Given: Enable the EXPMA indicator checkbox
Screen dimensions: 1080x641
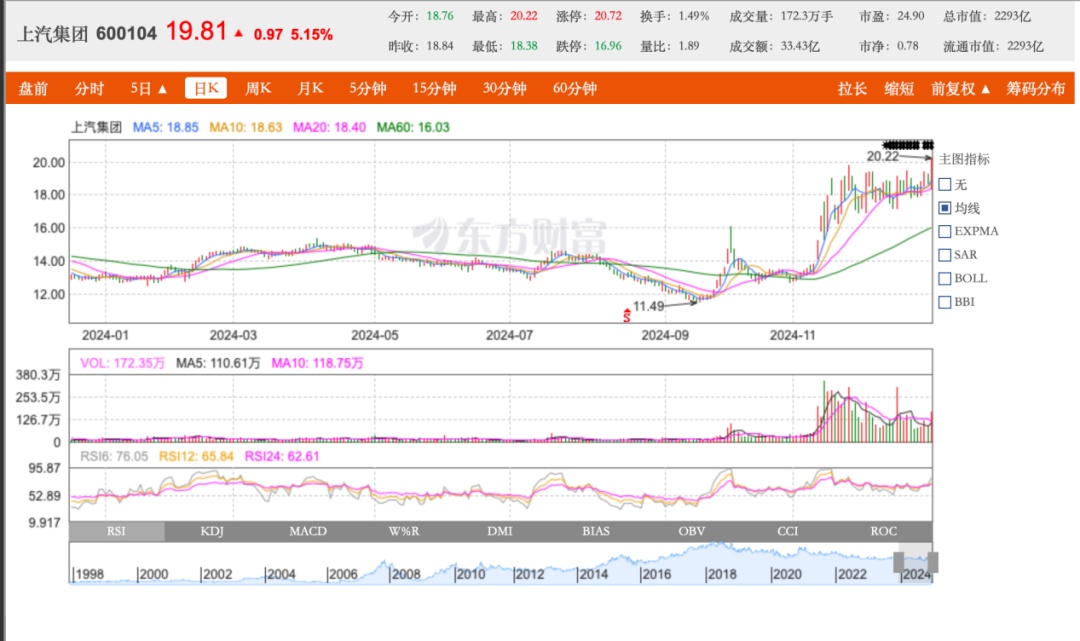Looking at the screenshot, I should coord(945,231).
